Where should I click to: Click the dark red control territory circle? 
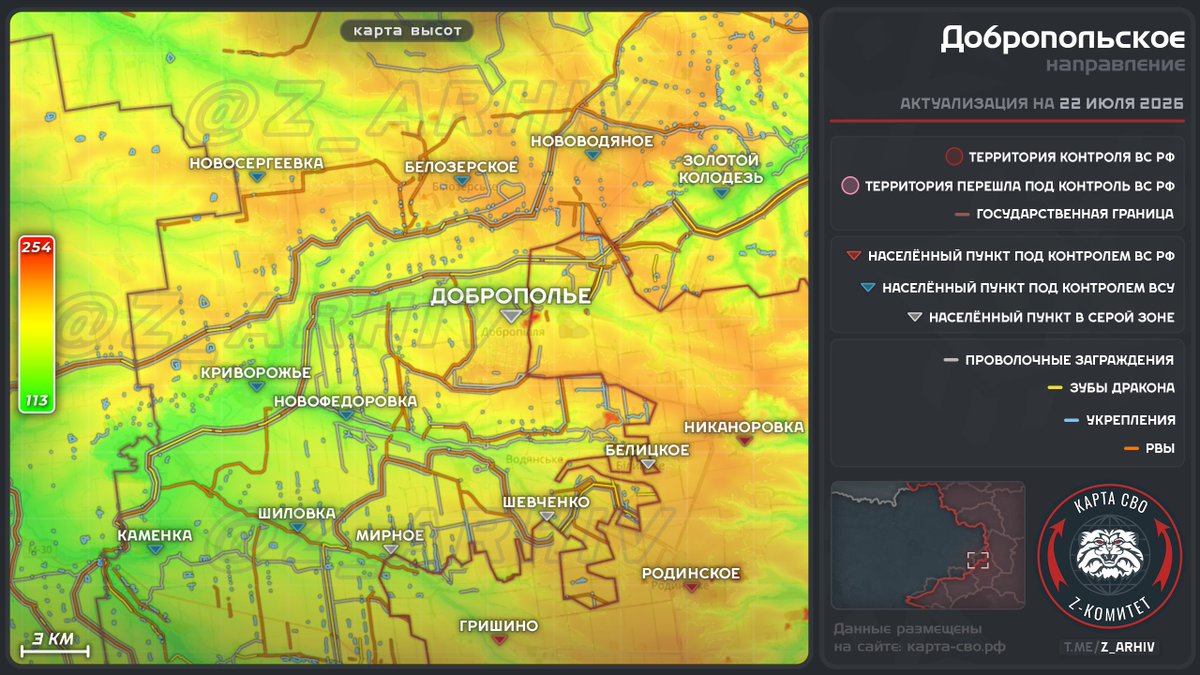(x=954, y=157)
